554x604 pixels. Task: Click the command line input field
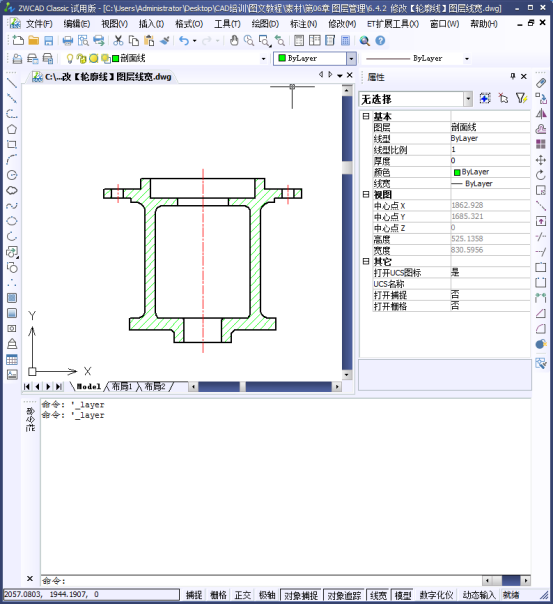[x=262, y=581]
